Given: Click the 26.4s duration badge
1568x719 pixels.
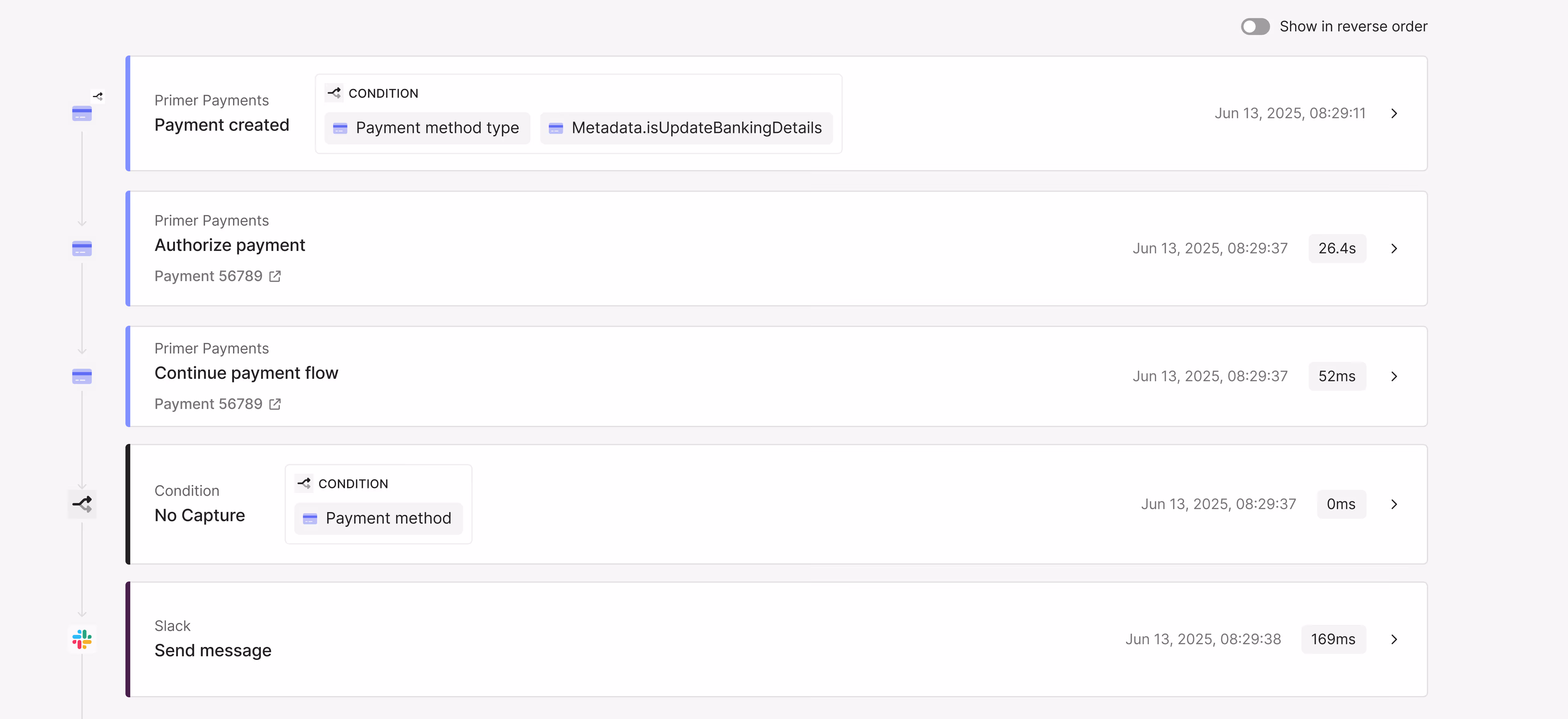Looking at the screenshot, I should pos(1337,249).
